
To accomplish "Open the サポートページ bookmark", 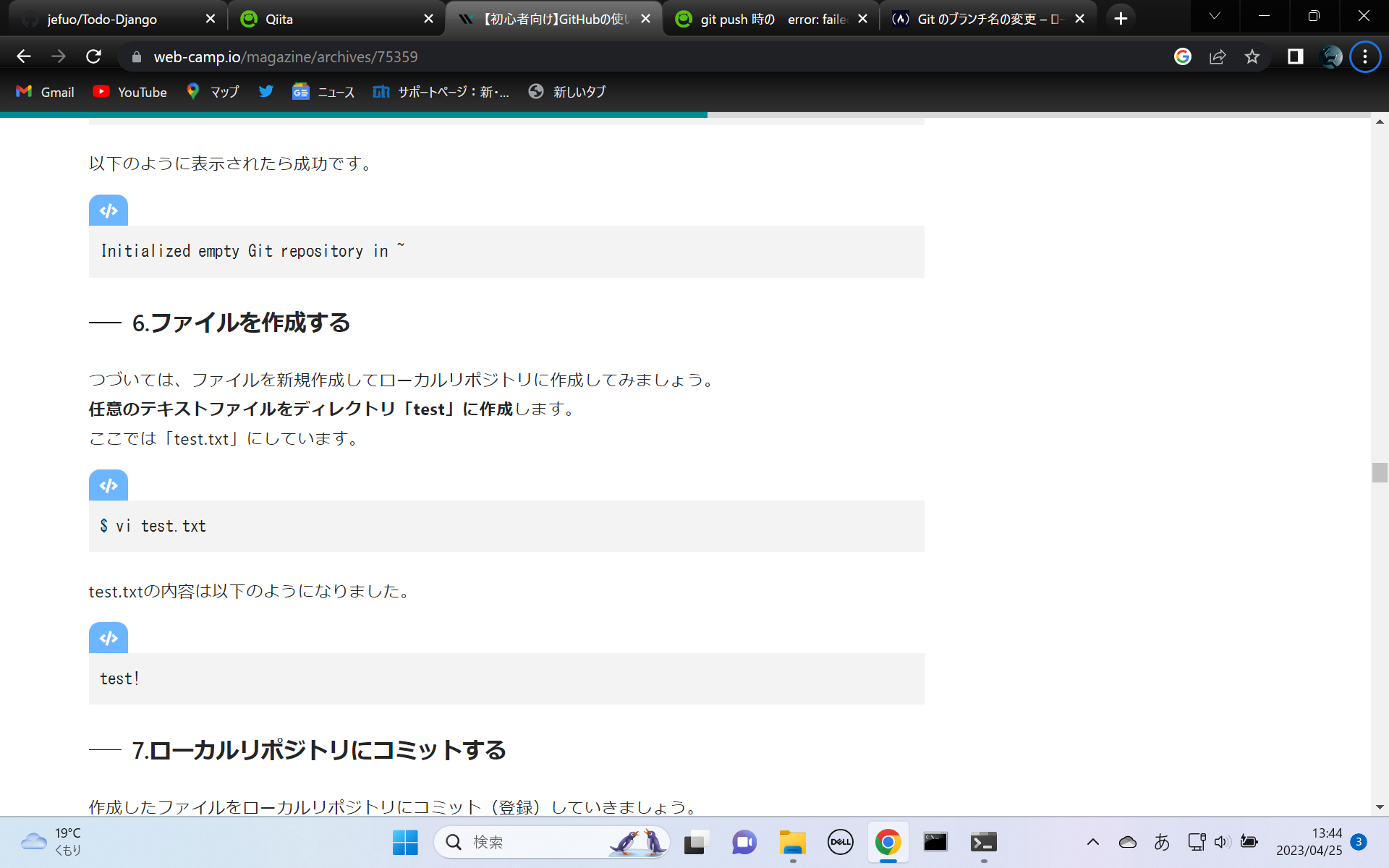I will pyautogui.click(x=441, y=92).
